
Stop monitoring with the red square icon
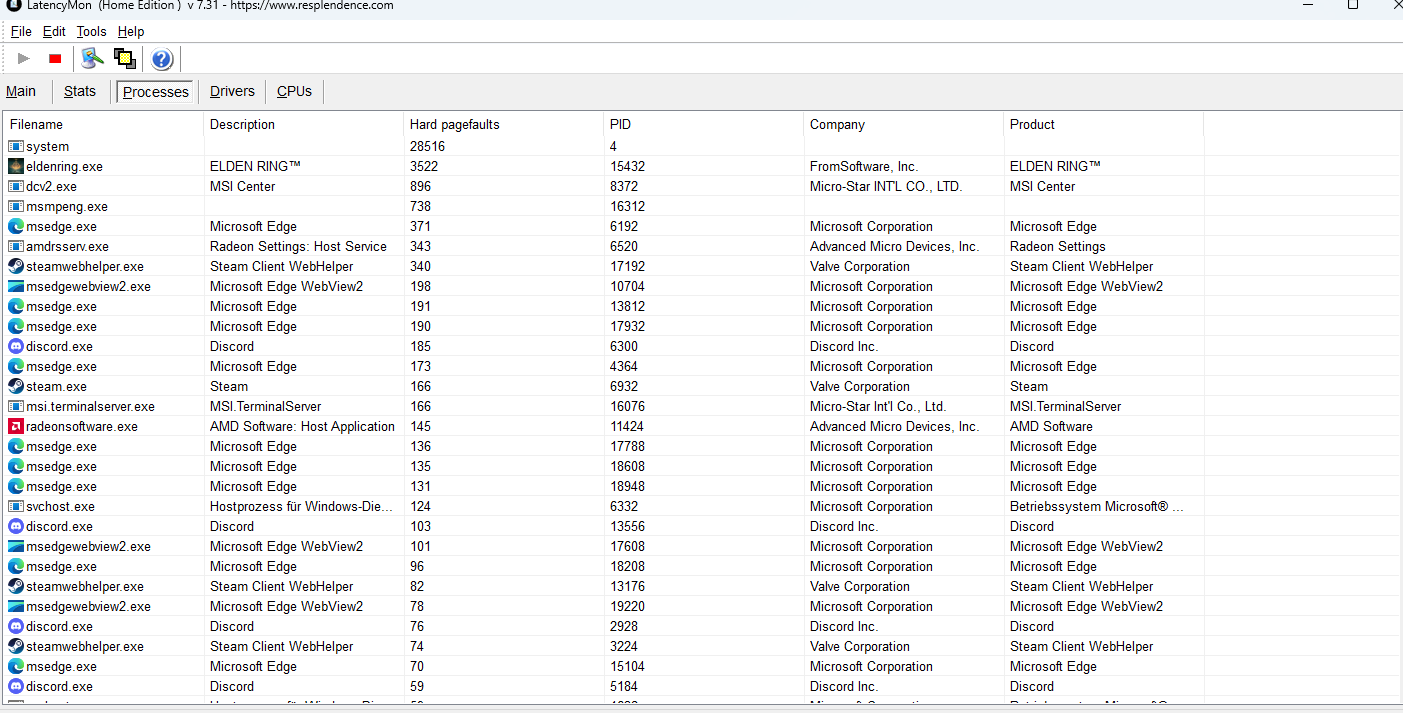click(55, 59)
